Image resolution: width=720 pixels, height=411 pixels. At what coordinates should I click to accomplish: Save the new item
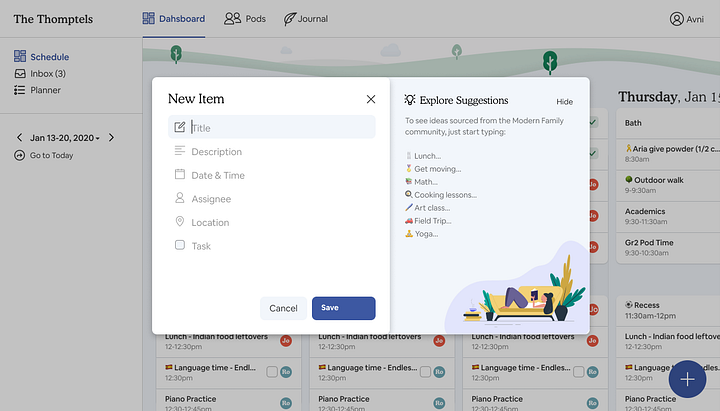click(343, 308)
